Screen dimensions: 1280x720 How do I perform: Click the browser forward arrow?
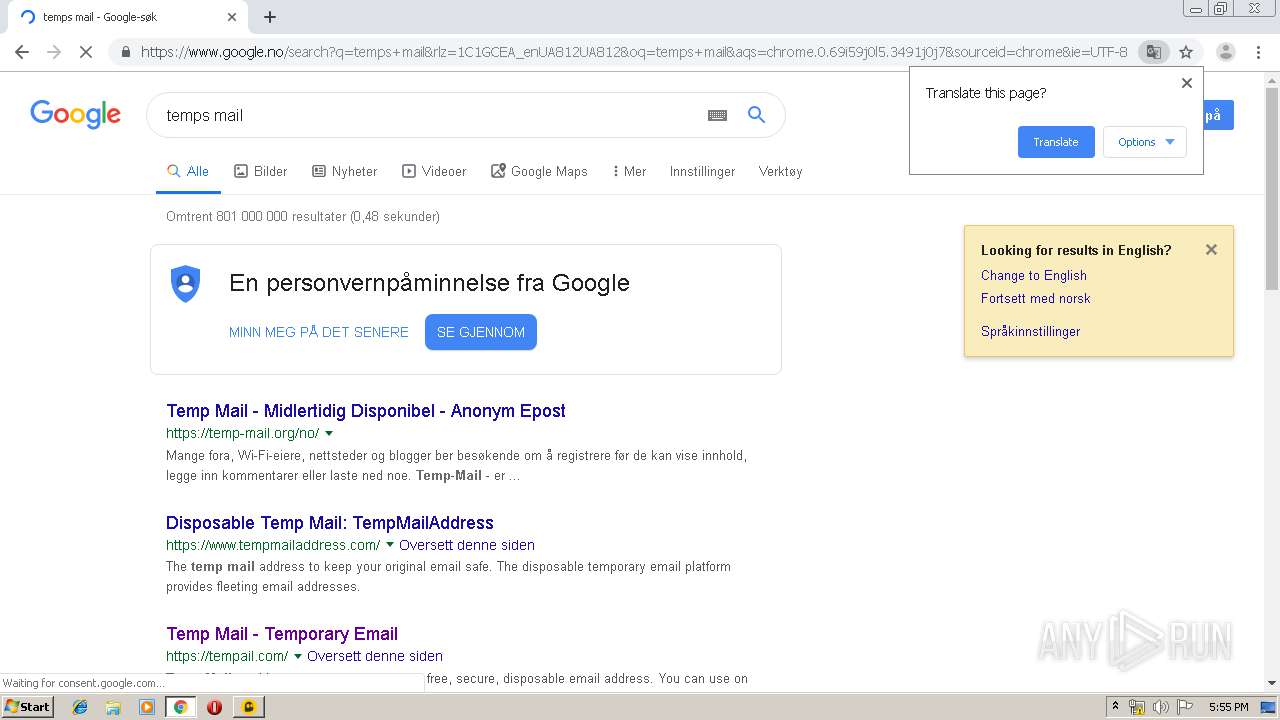coord(54,52)
